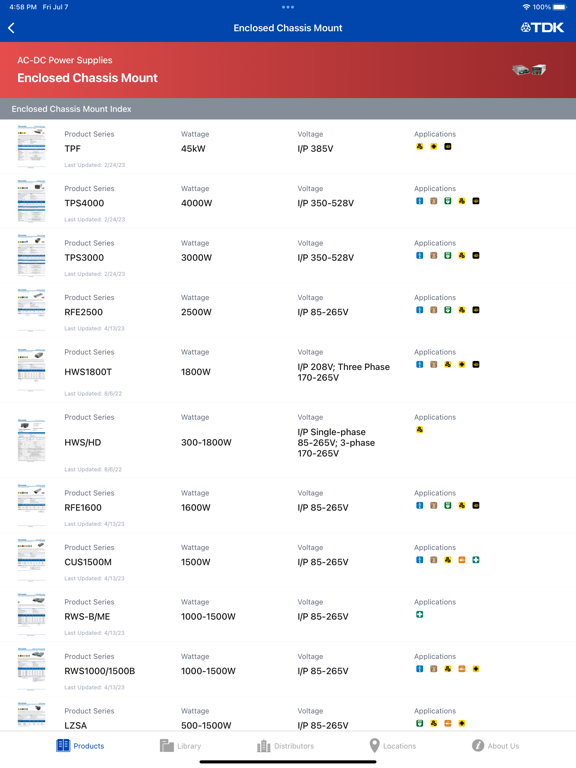This screenshot has width=576, height=768.
Task: Go back using the top-left arrow
Action: pos(11,28)
